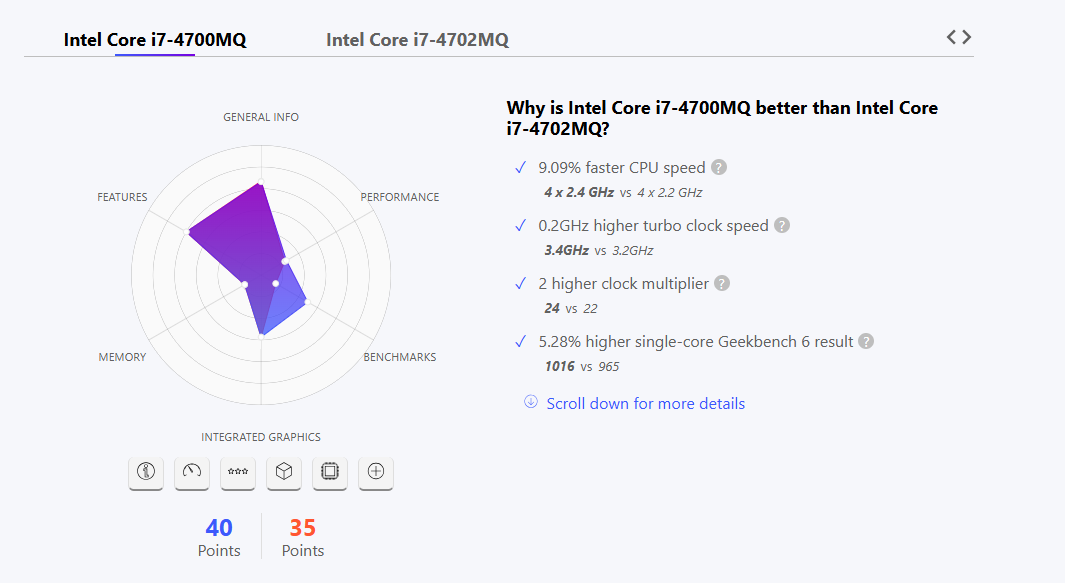
Task: Open help for faster CPU speed
Action: click(x=719, y=168)
